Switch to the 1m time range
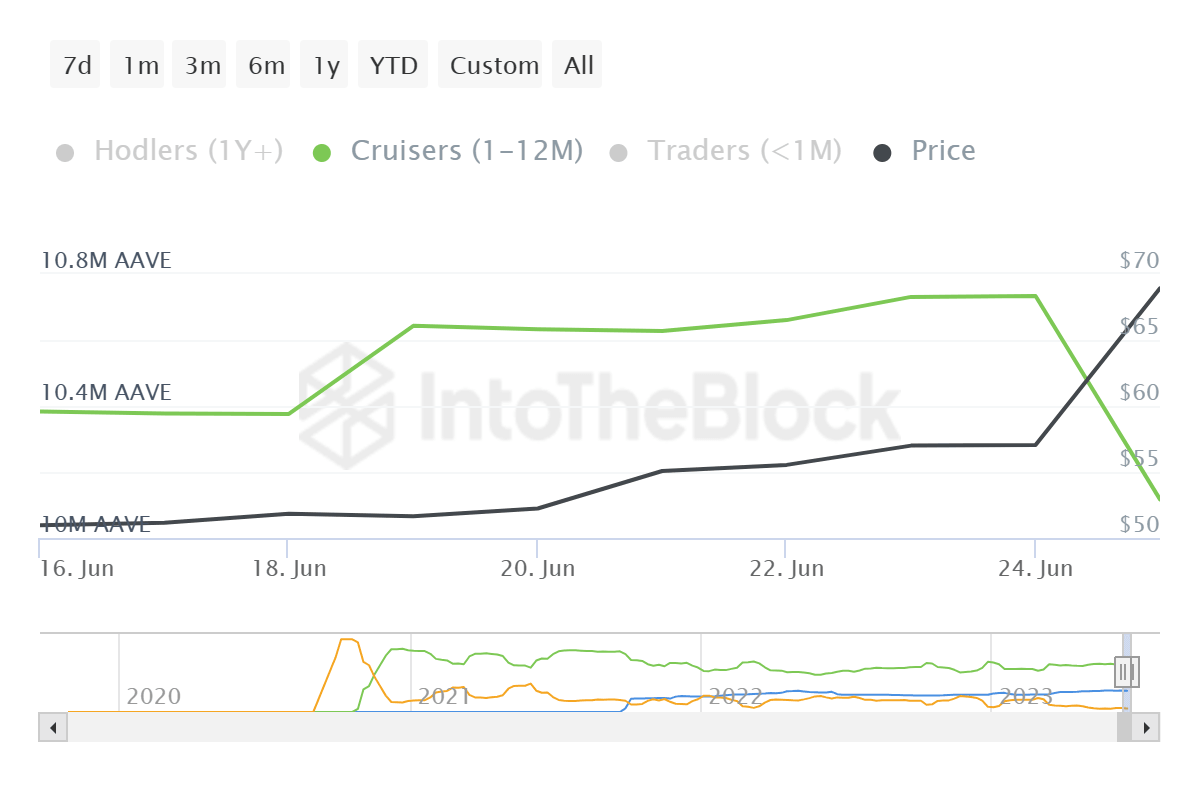The width and height of the screenshot is (1200, 800). [140, 66]
